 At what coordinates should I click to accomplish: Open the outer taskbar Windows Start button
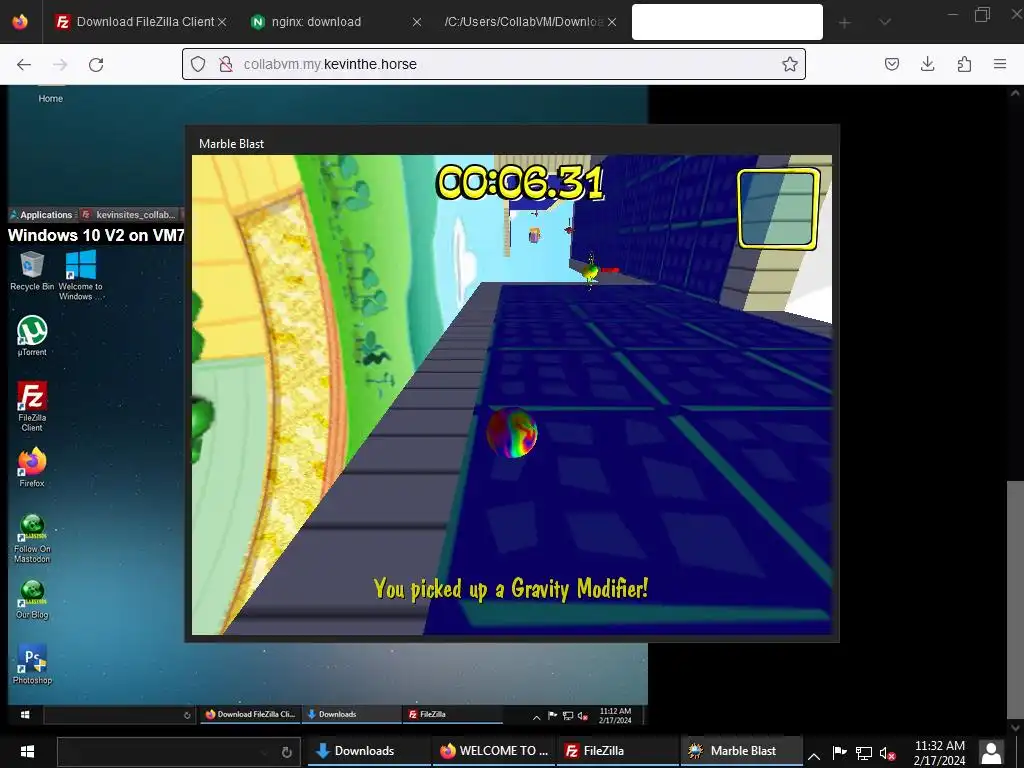tap(27, 751)
